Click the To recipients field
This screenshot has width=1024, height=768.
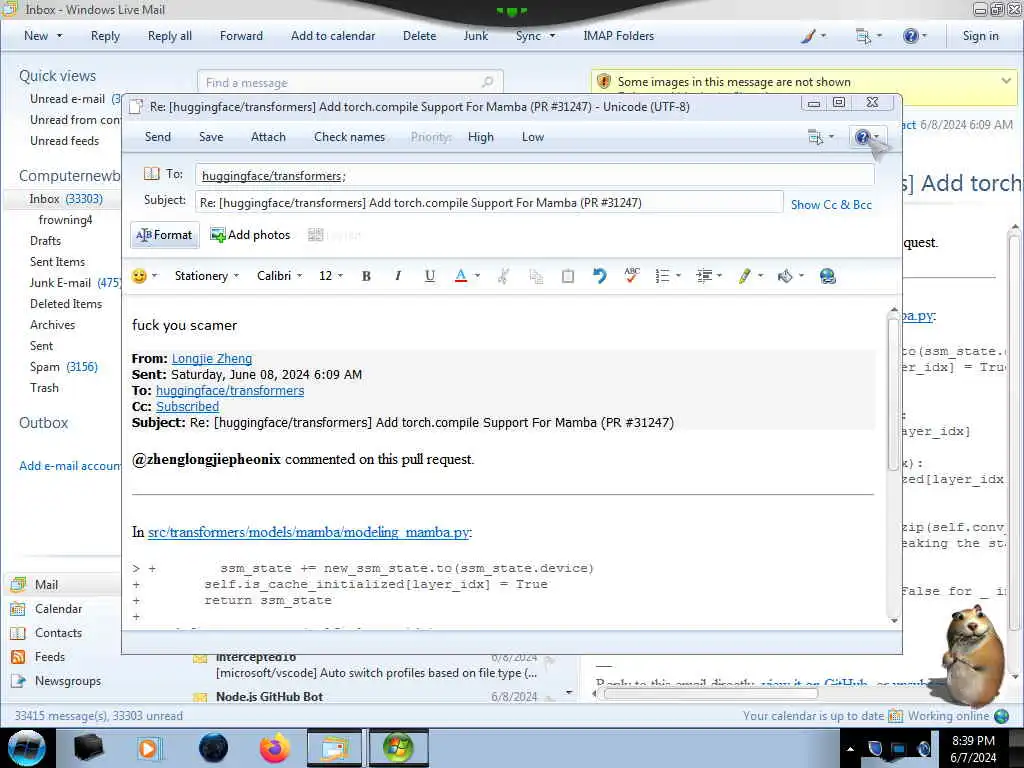[534, 176]
